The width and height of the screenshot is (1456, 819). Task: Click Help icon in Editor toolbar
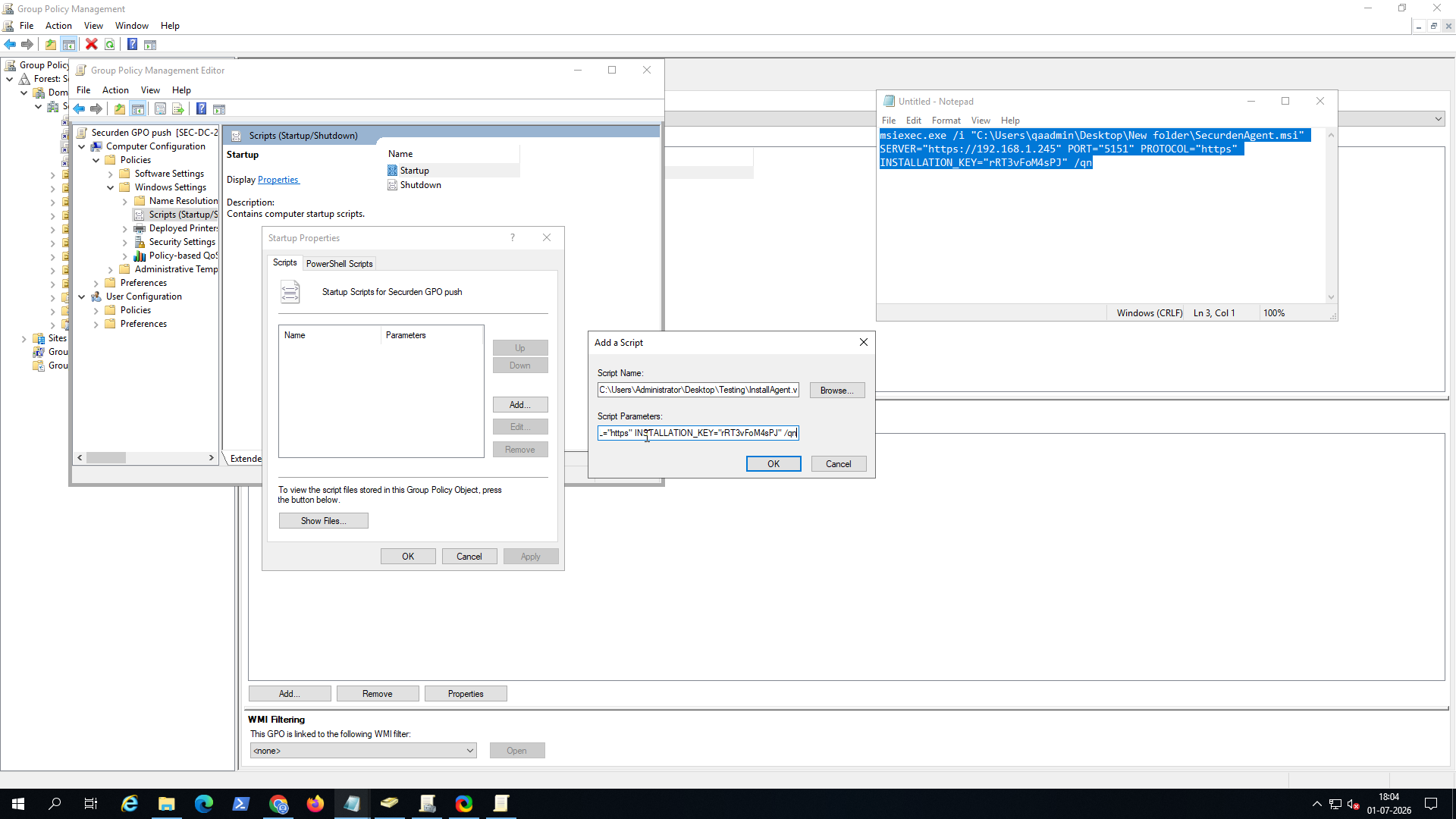click(x=201, y=109)
